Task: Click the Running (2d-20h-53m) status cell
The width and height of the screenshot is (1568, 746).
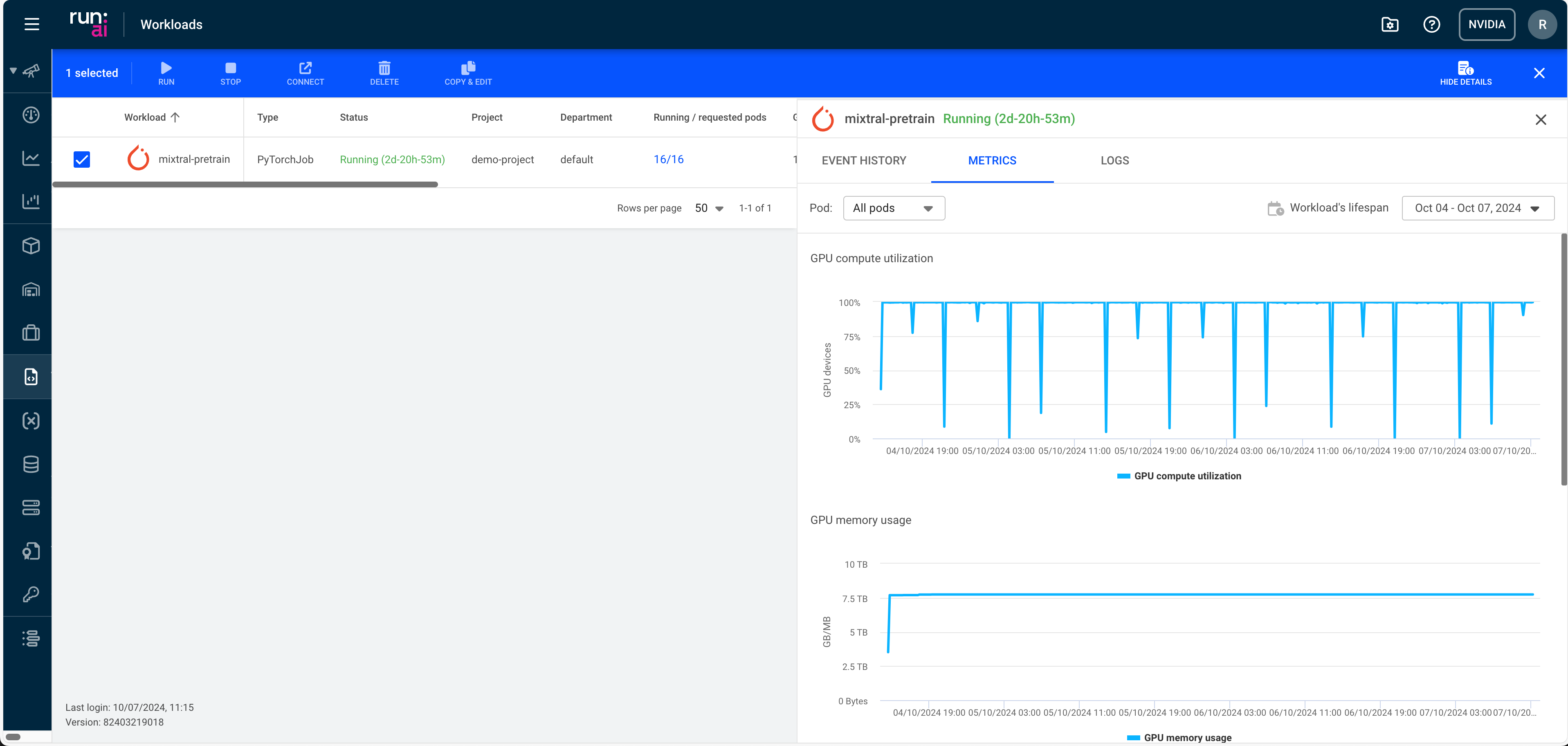Action: [392, 160]
